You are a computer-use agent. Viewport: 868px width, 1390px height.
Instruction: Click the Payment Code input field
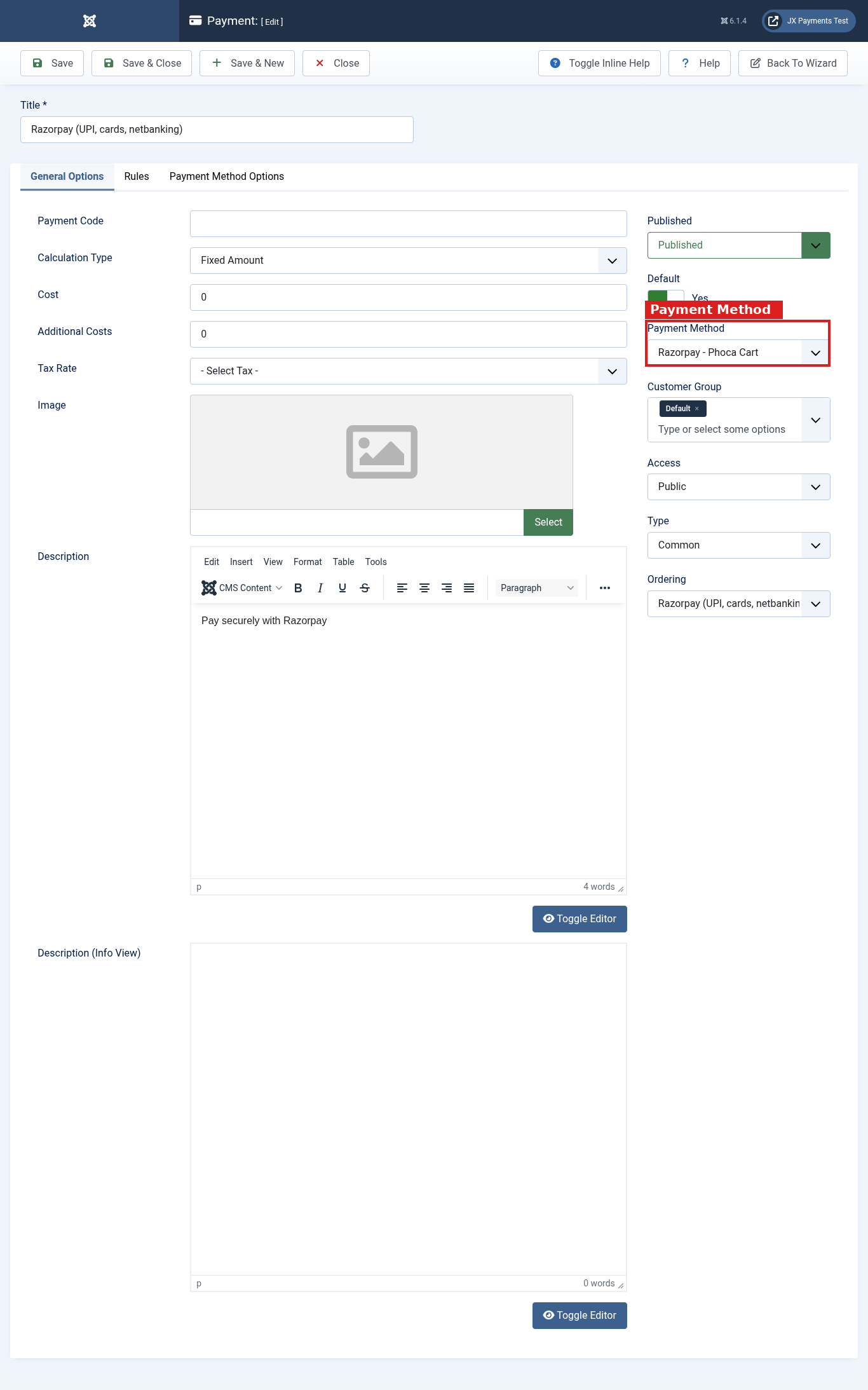pos(408,224)
